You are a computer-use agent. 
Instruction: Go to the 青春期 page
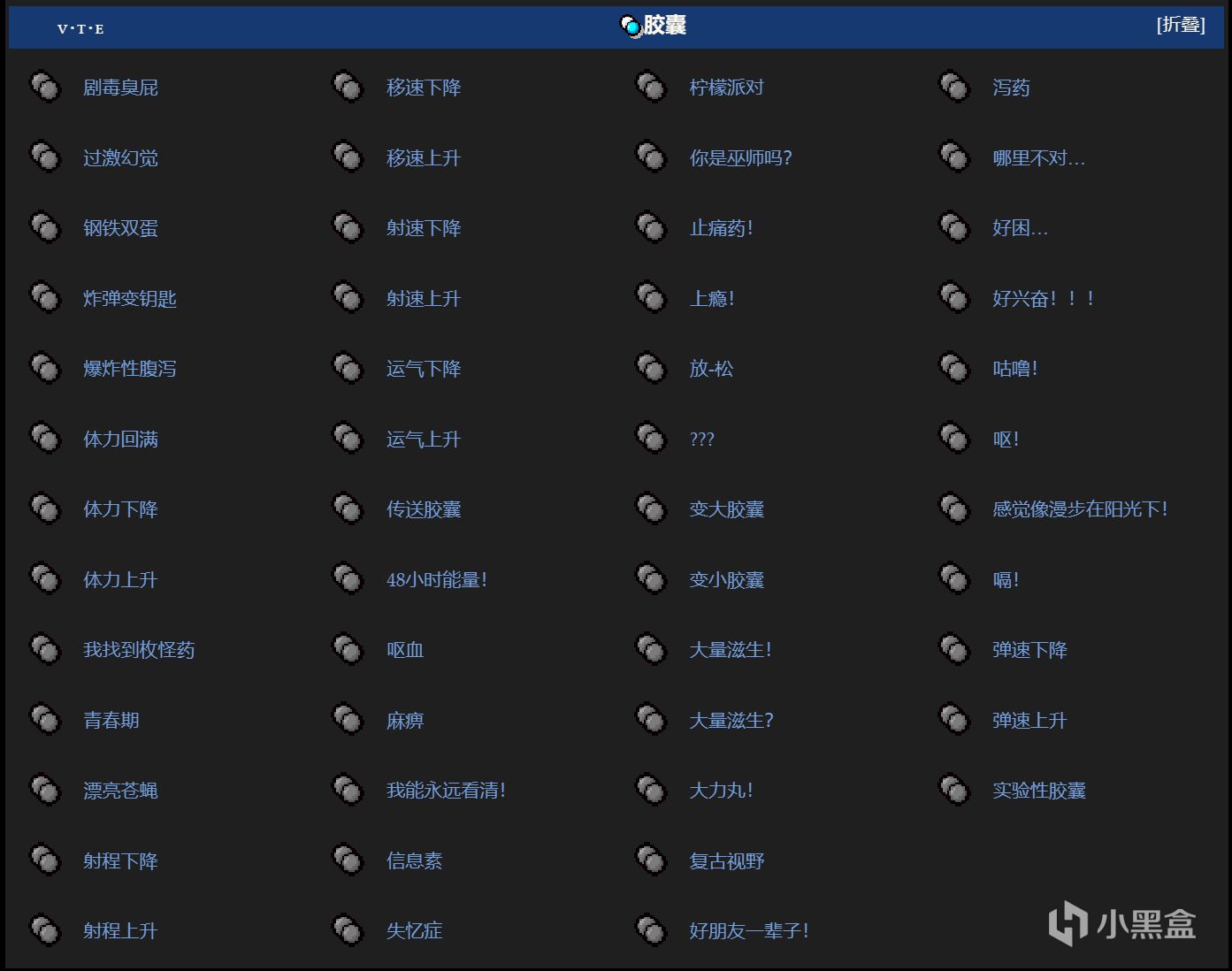pyautogui.click(x=111, y=721)
